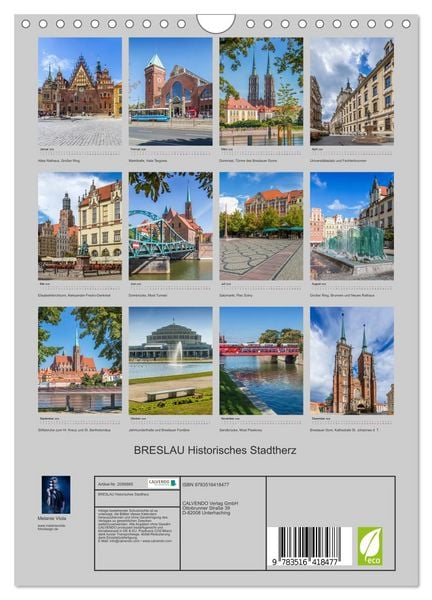Select the market hall with blue tram photo

tap(171, 91)
